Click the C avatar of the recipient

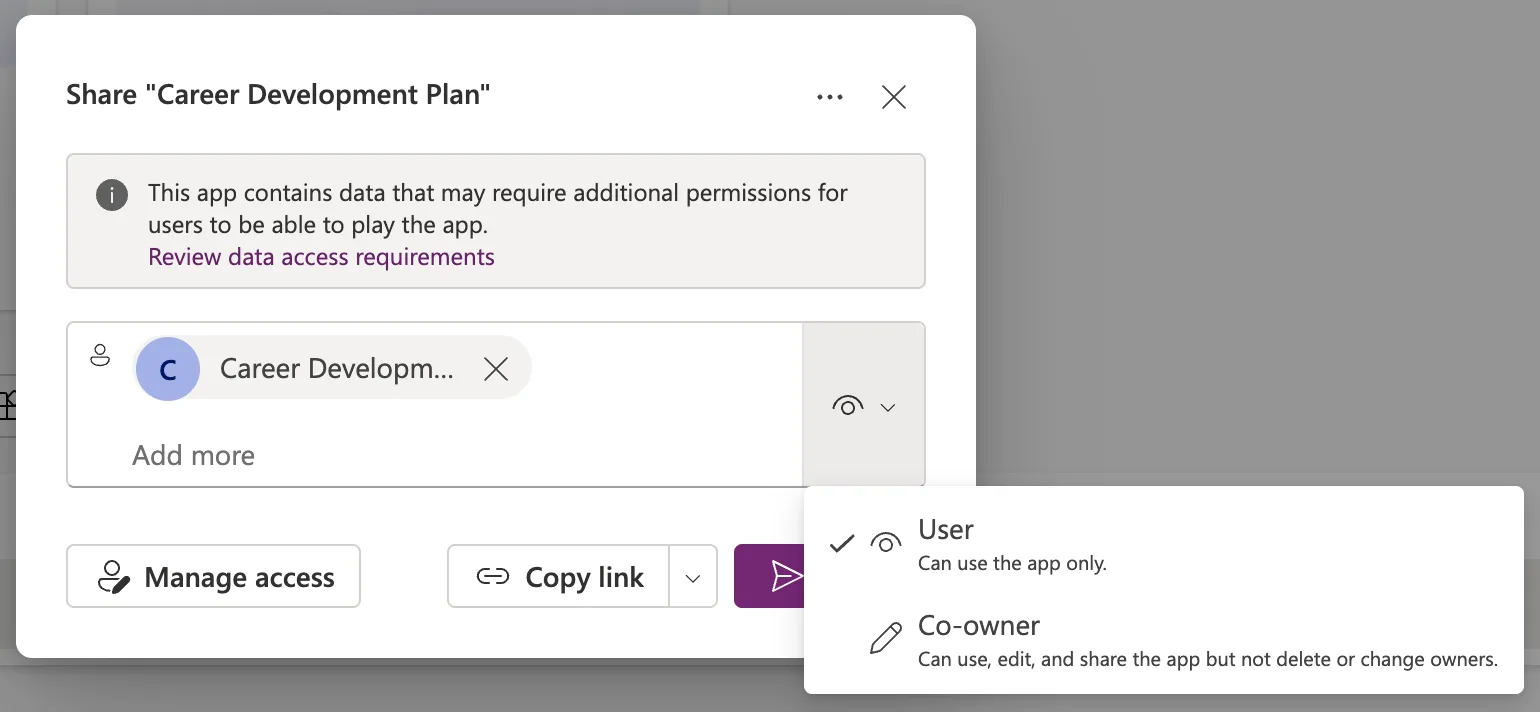[168, 369]
